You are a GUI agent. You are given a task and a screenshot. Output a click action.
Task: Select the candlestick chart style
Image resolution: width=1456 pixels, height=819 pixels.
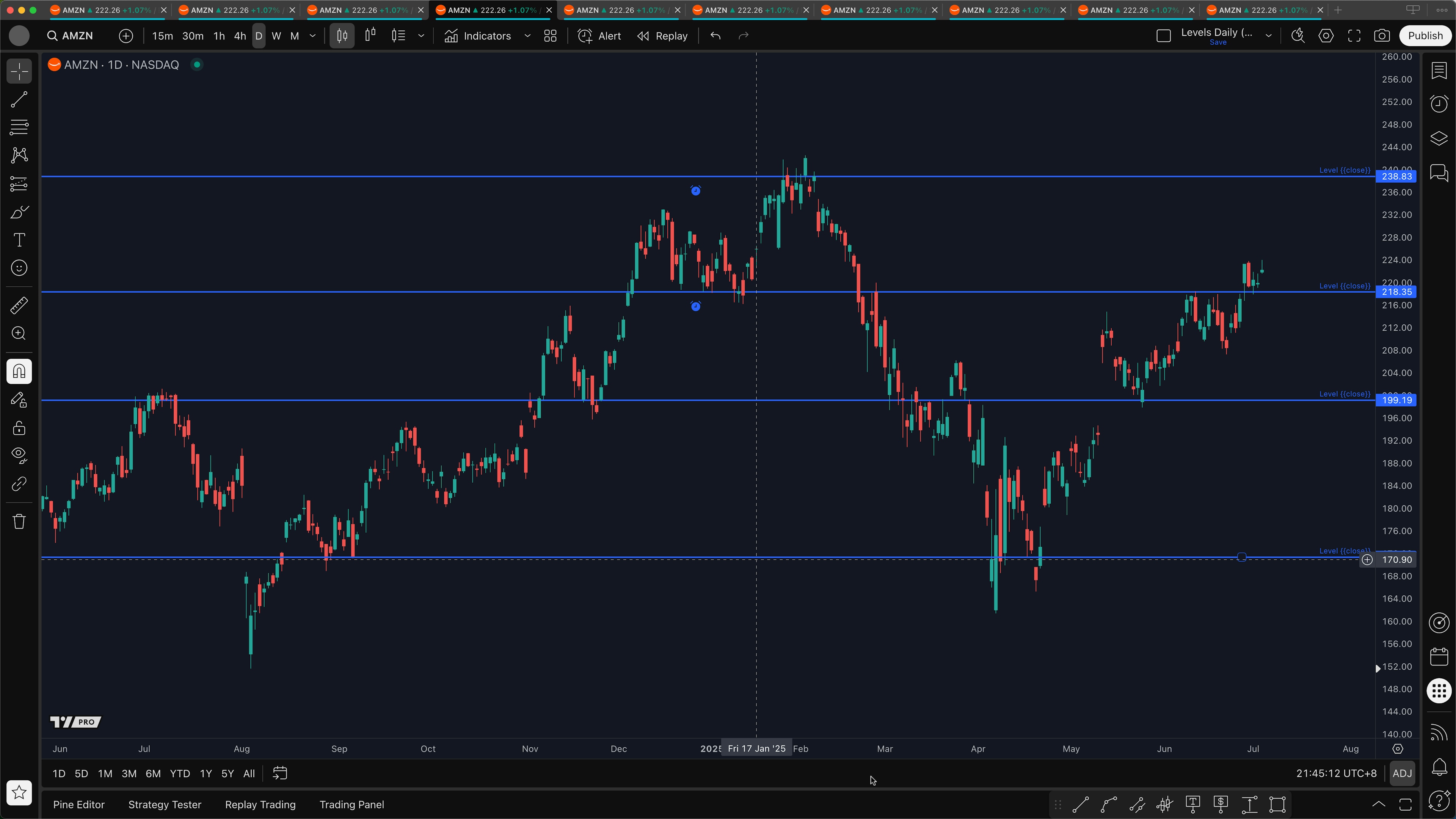[x=342, y=36]
